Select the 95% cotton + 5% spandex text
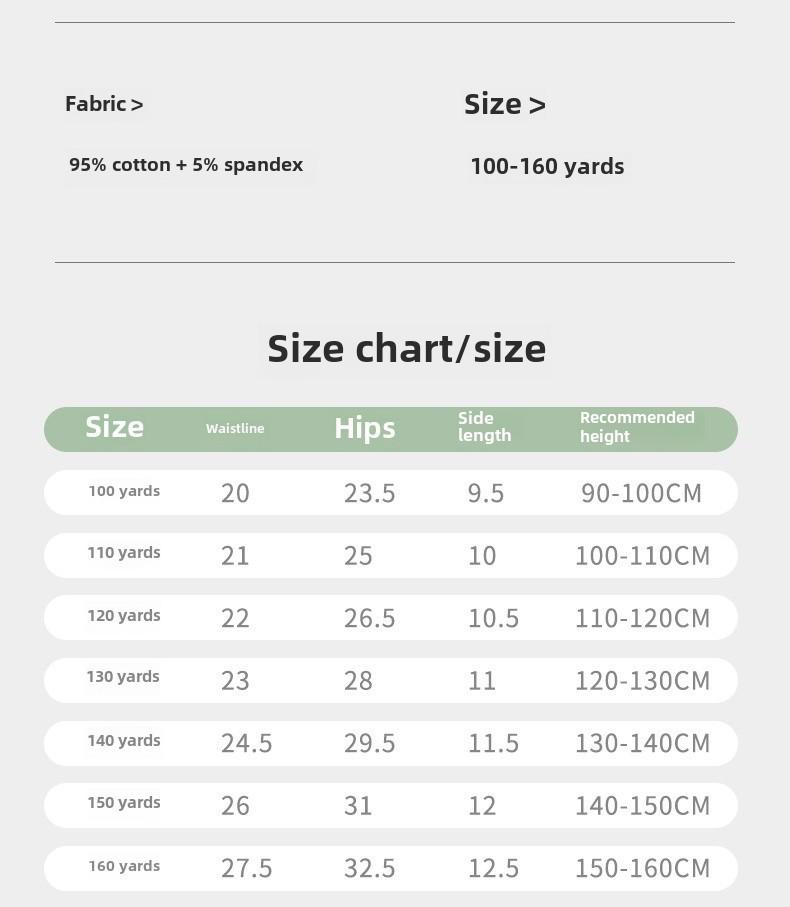 [186, 165]
